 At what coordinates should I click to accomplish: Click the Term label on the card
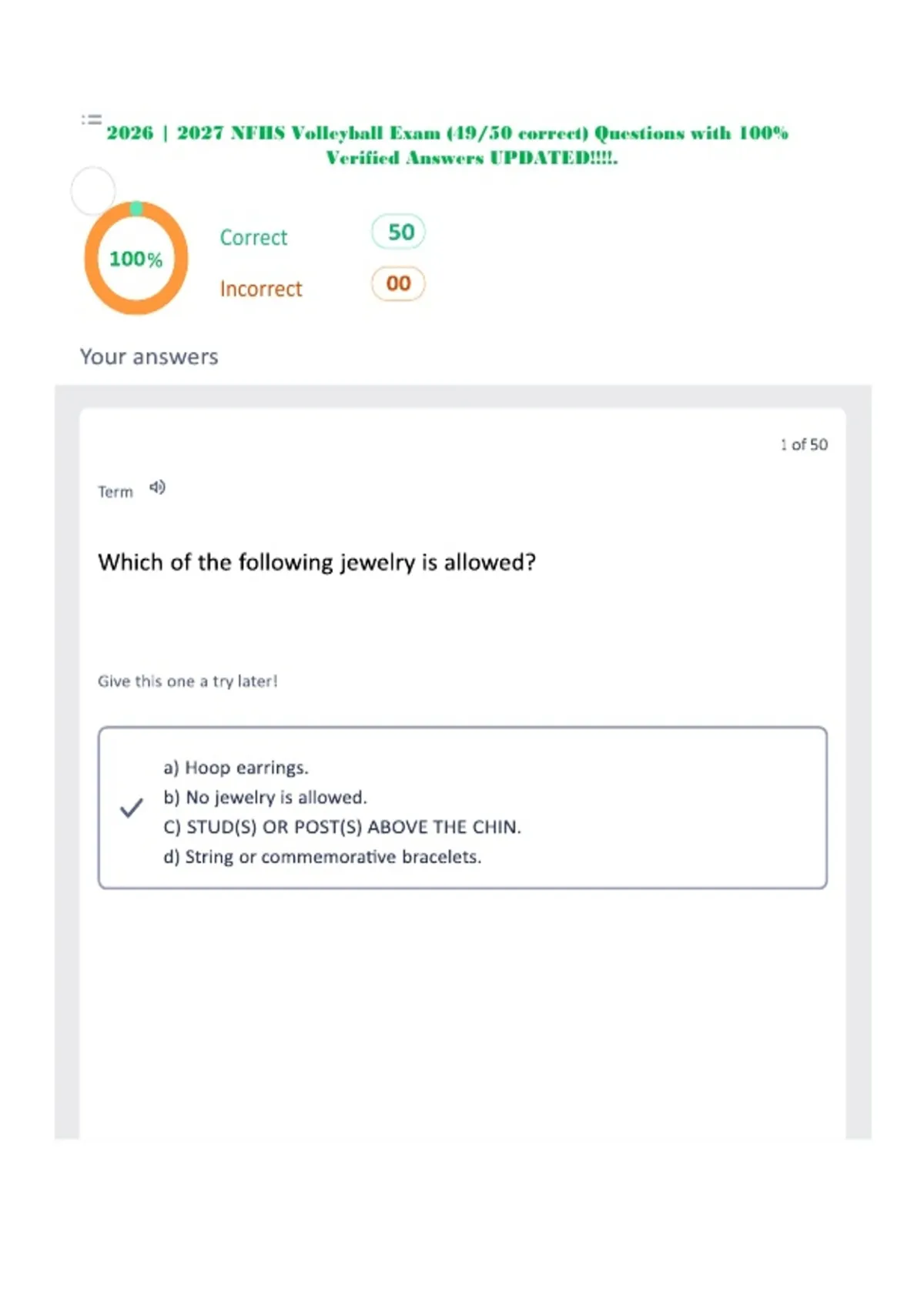(x=115, y=491)
